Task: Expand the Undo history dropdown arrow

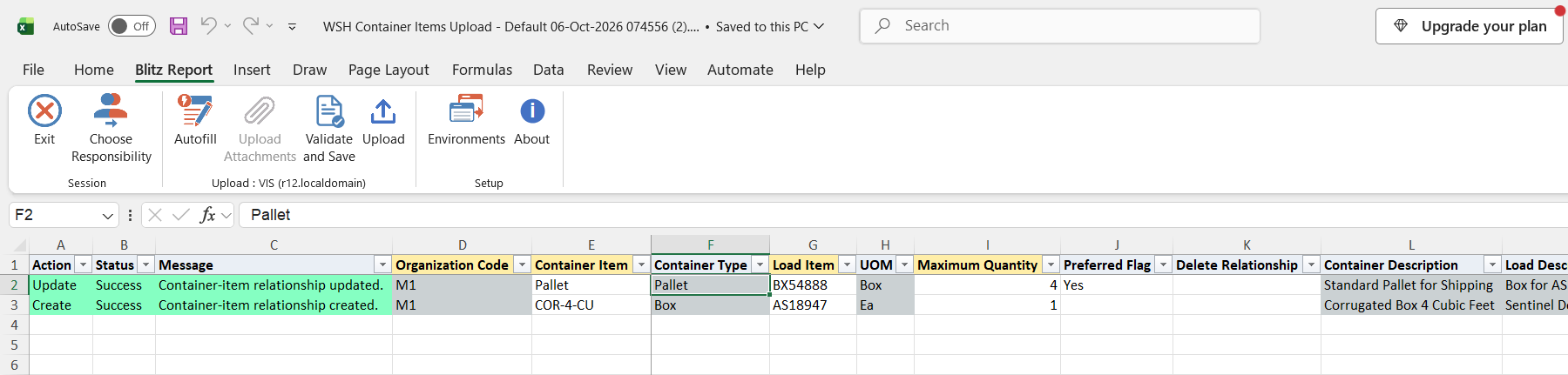Action: pos(227,26)
